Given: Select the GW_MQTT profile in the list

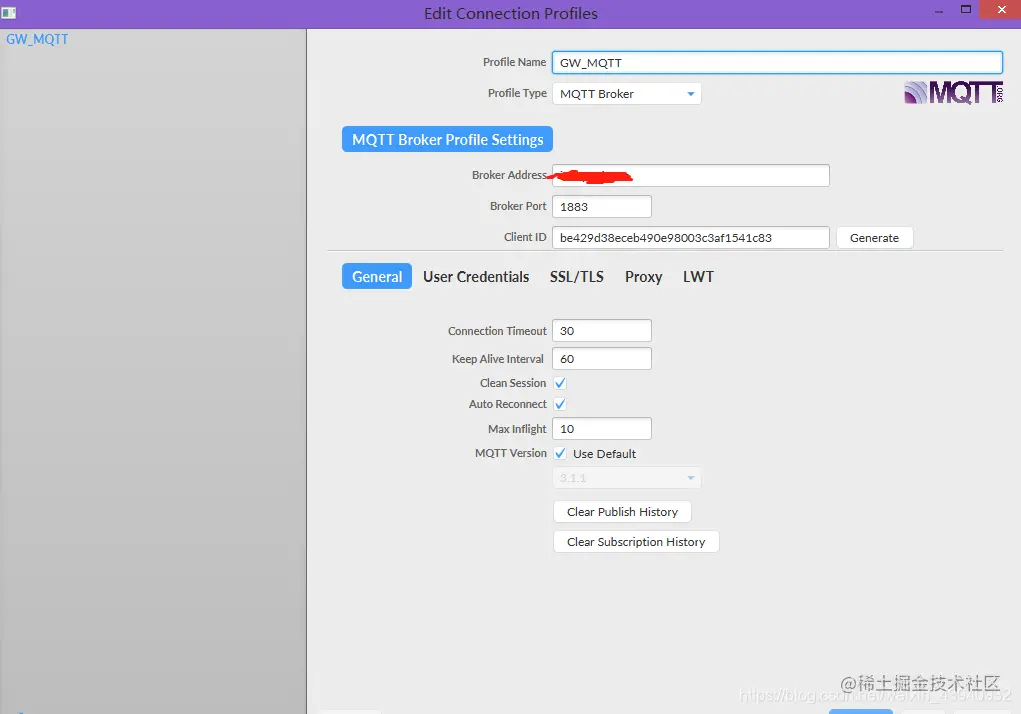Looking at the screenshot, I should [x=37, y=39].
